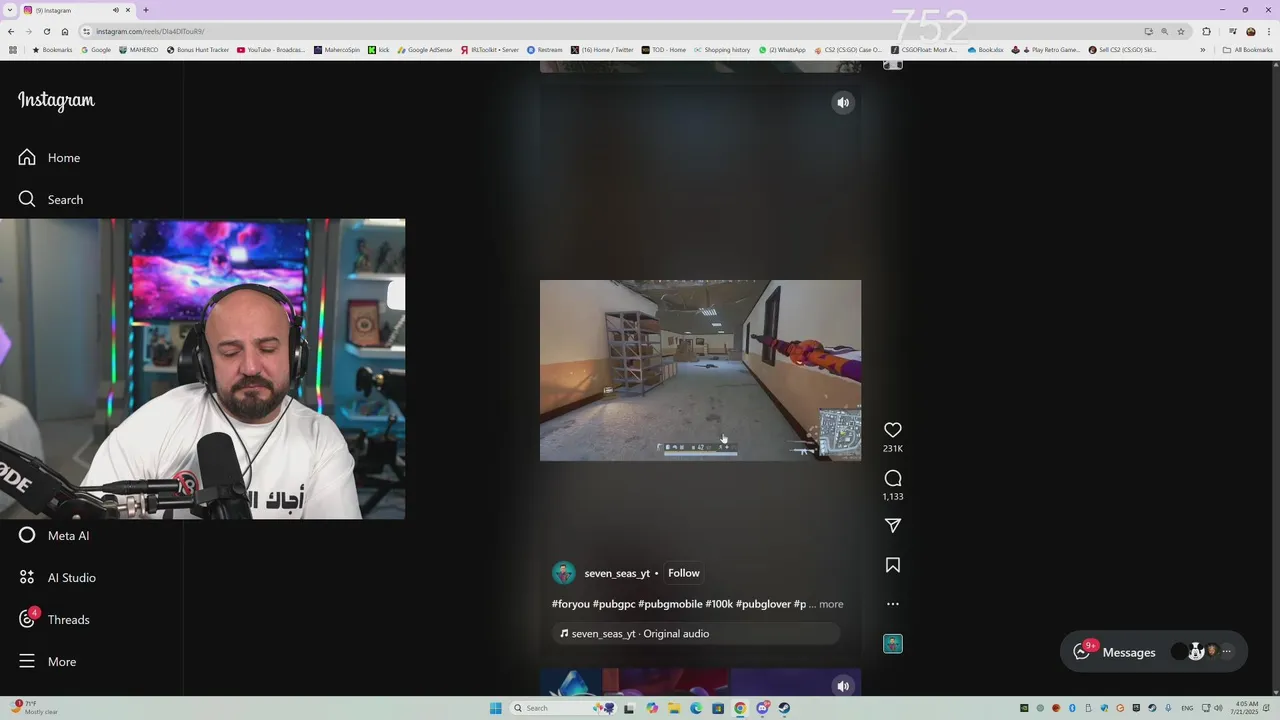Share the reel with the paper plane icon
1280x720 pixels.
[x=893, y=525]
